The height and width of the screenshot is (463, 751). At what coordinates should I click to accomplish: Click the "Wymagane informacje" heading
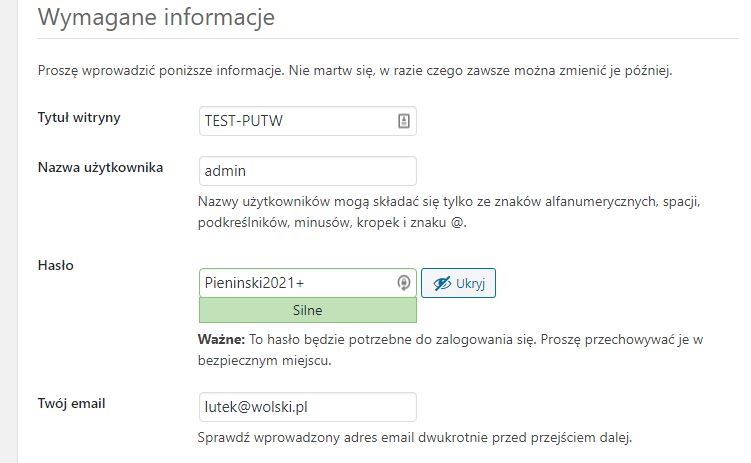(x=156, y=18)
